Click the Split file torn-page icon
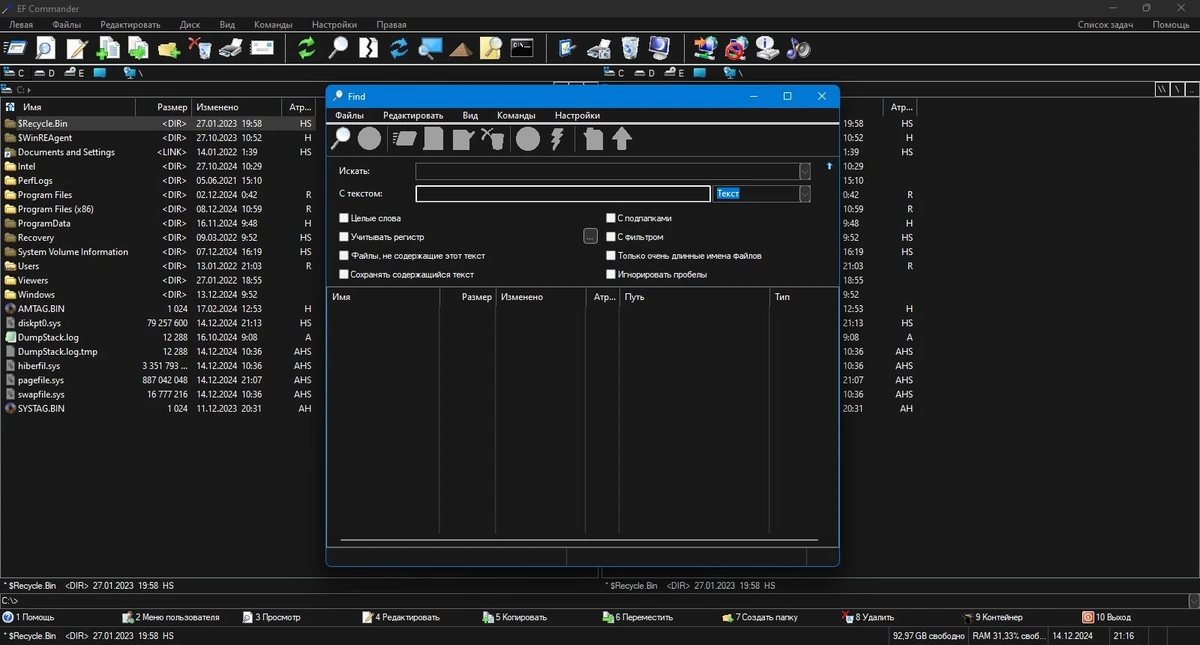This screenshot has width=1200, height=645. point(368,47)
